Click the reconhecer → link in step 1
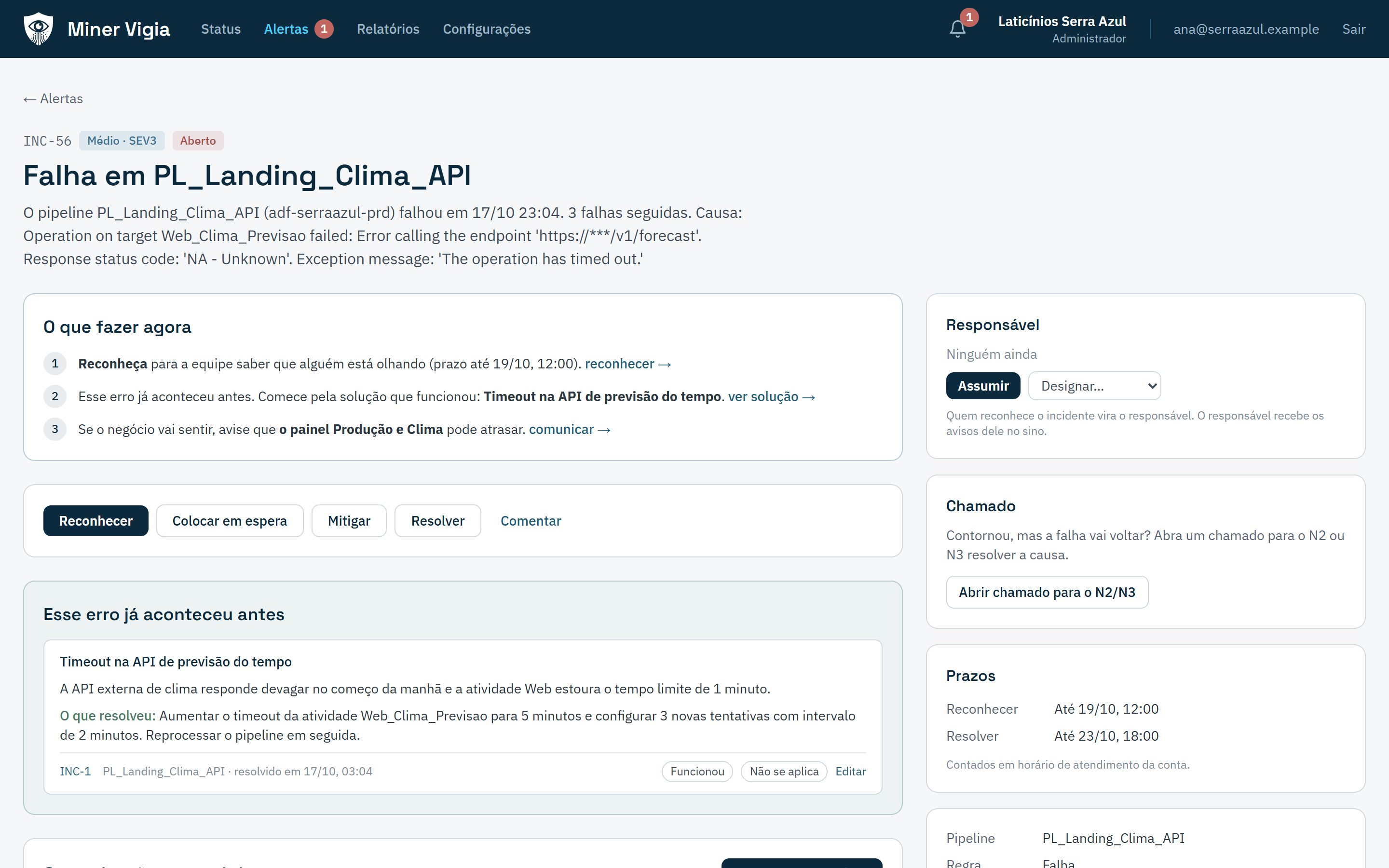This screenshot has height=868, width=1389. 628,364
